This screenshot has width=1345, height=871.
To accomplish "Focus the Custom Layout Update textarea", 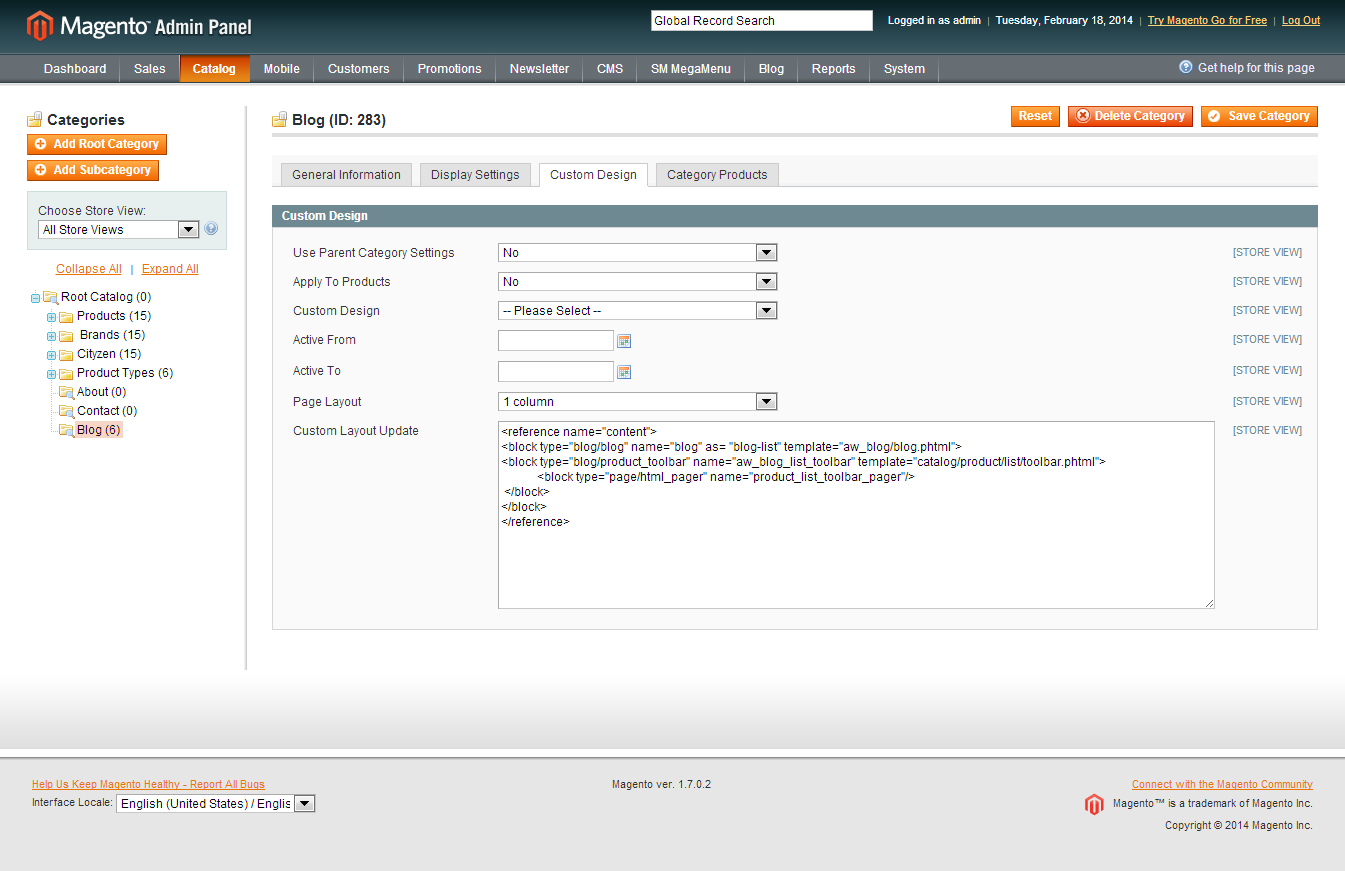I will click(x=856, y=515).
